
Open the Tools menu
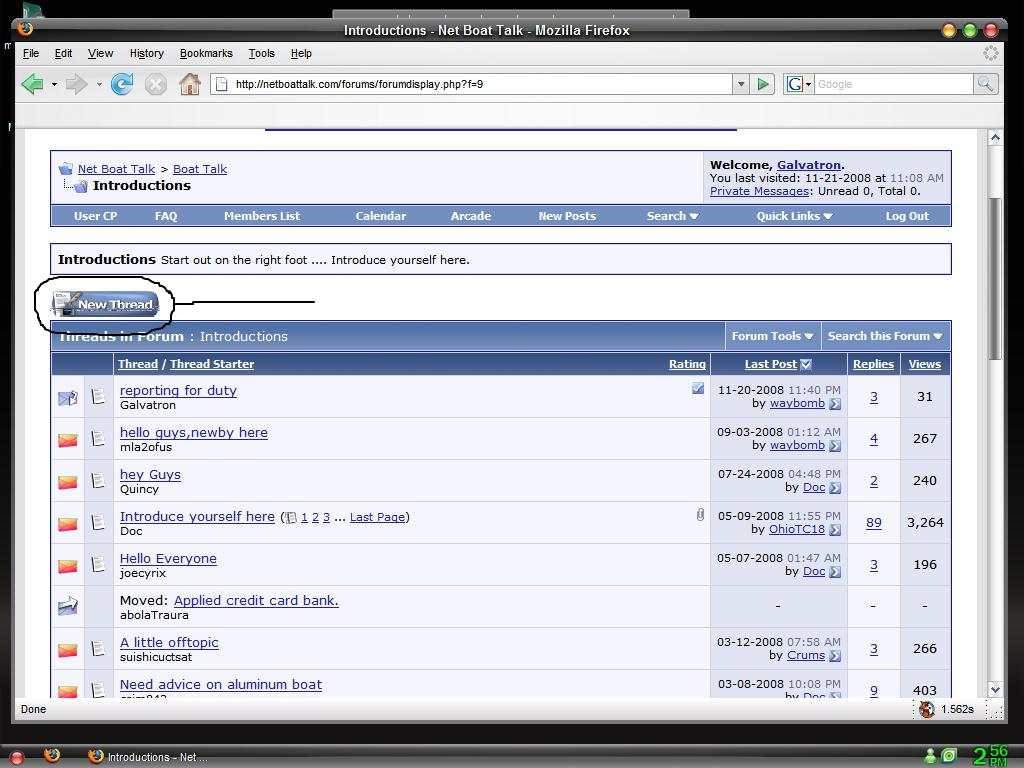[261, 54]
